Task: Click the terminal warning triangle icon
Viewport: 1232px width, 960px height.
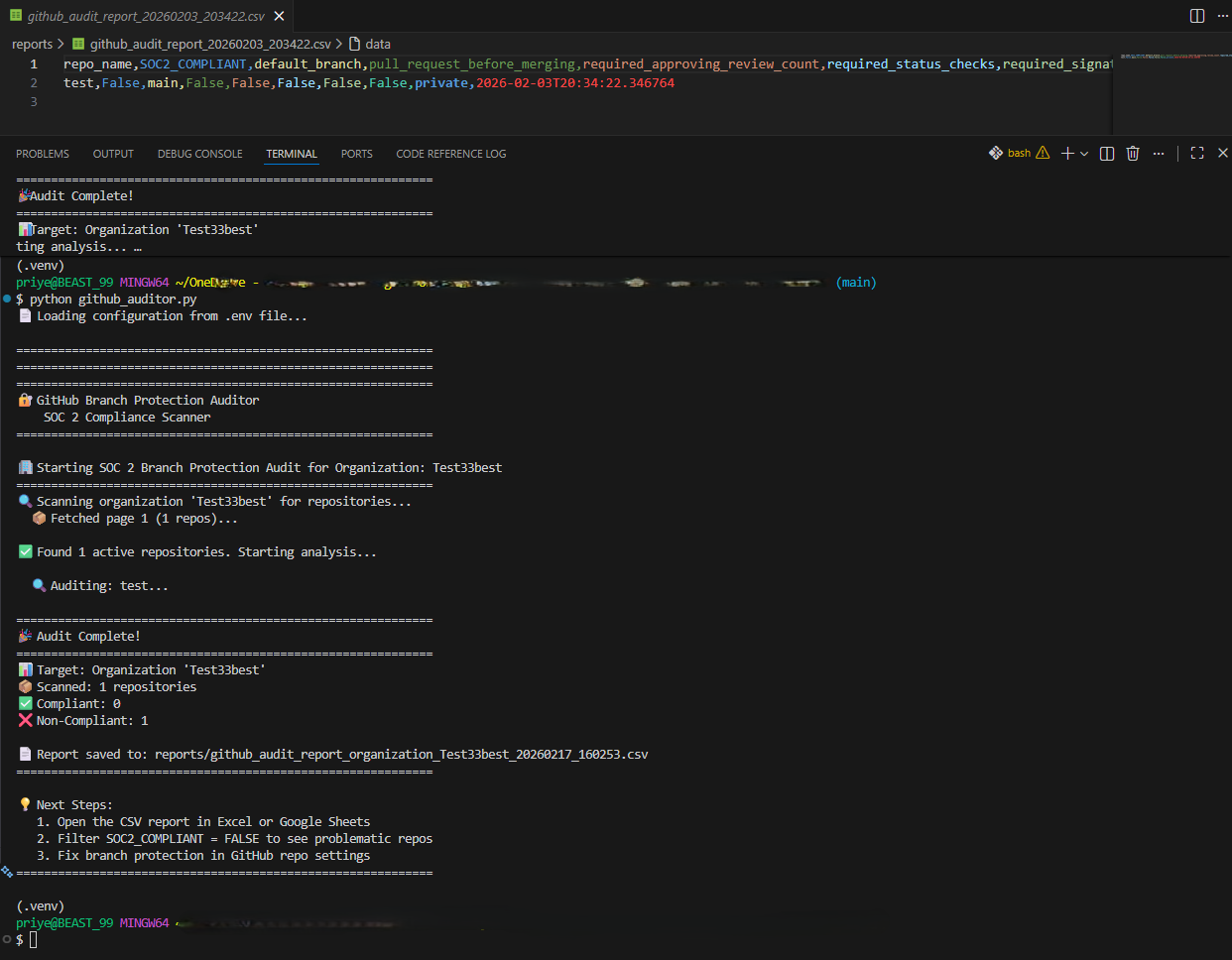Action: [1043, 153]
